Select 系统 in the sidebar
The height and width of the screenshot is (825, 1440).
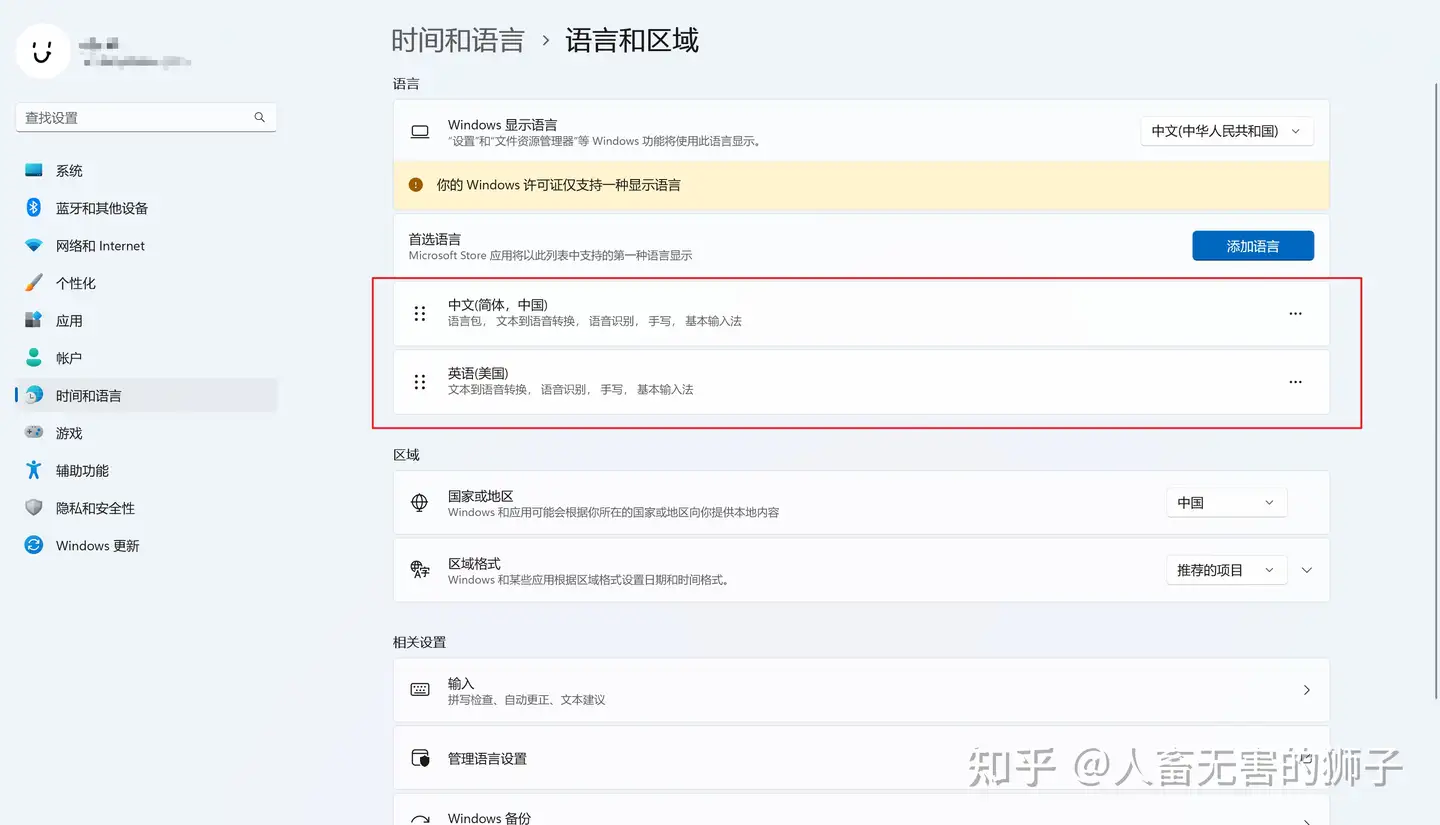pyautogui.click(x=146, y=170)
